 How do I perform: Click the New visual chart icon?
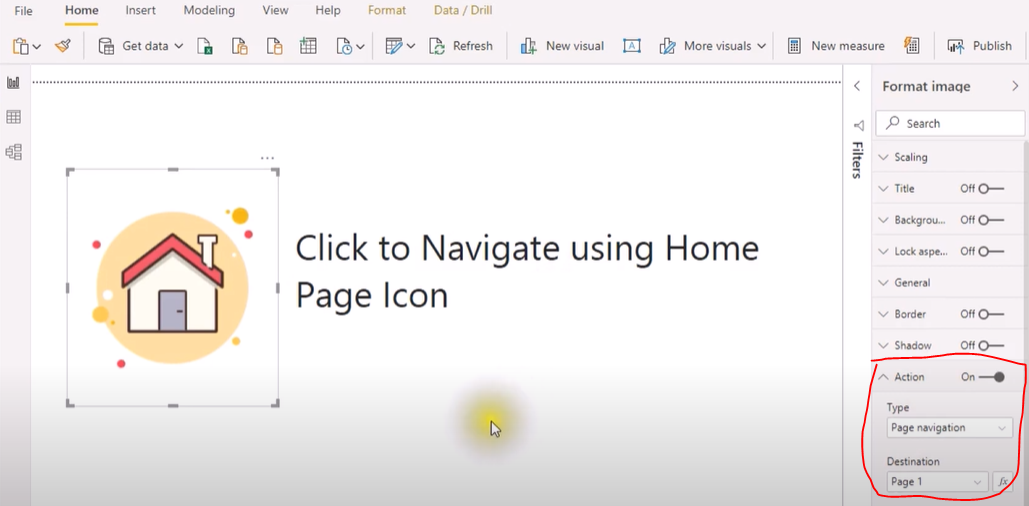point(529,46)
